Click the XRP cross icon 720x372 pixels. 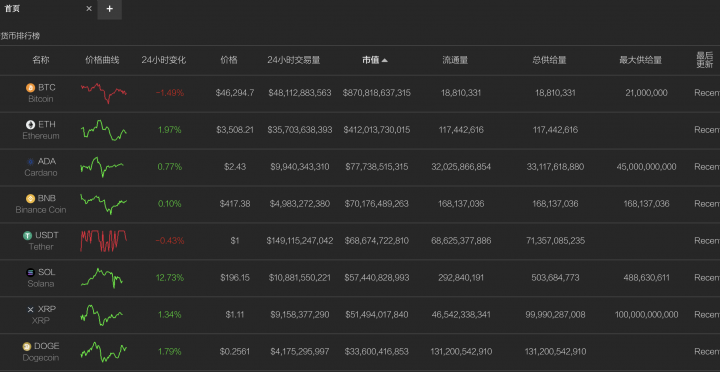31,310
